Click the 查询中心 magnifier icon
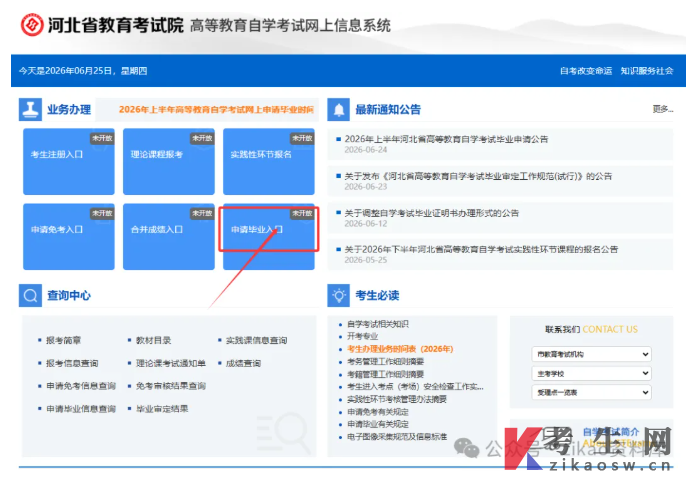 click(30, 295)
